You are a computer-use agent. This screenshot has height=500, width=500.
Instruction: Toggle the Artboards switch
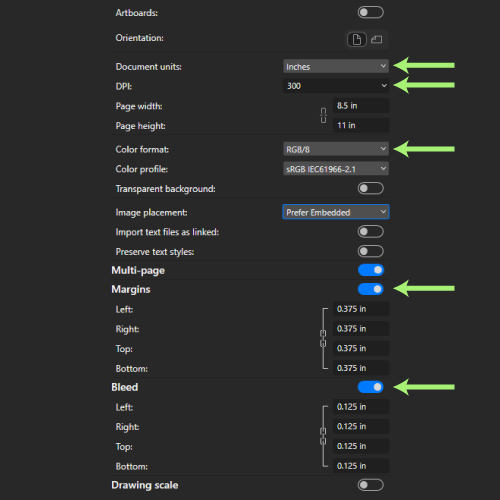(370, 13)
